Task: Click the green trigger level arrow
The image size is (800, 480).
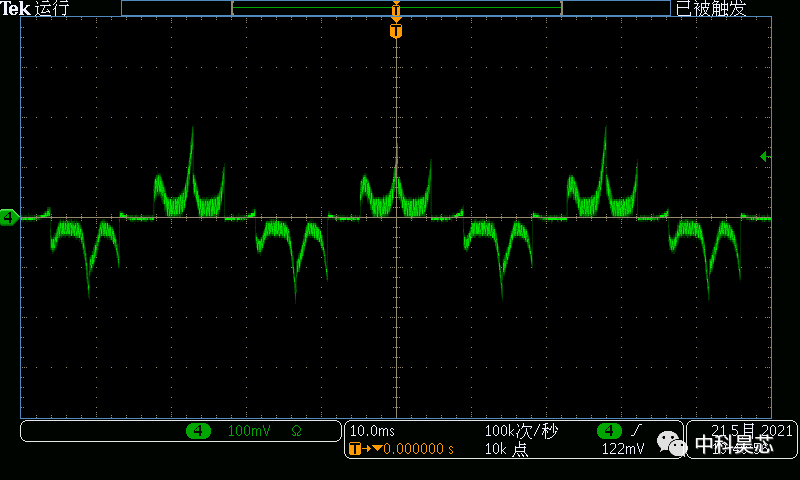Action: click(x=764, y=156)
